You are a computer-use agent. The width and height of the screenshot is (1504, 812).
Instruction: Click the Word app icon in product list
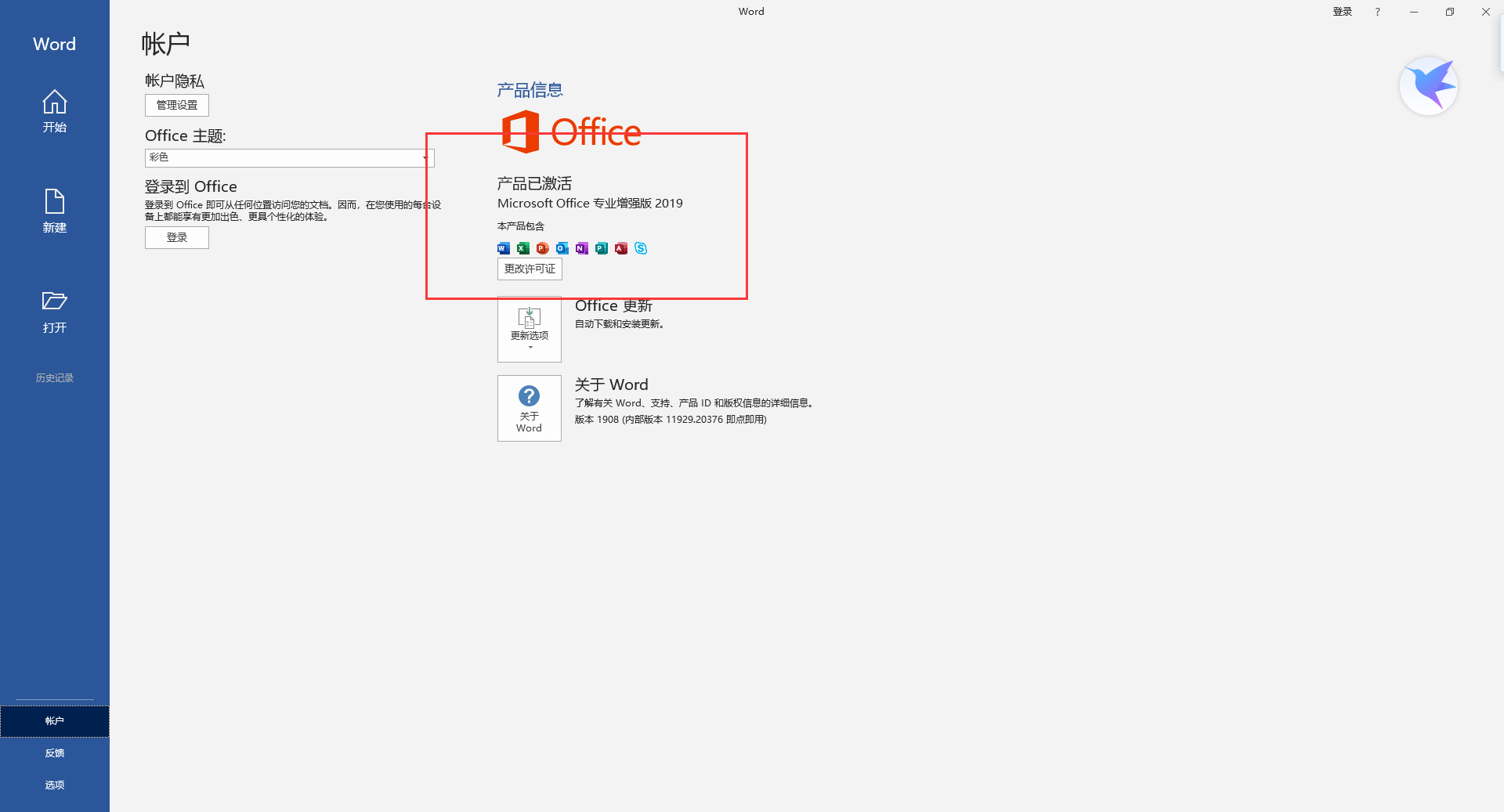pyautogui.click(x=504, y=248)
